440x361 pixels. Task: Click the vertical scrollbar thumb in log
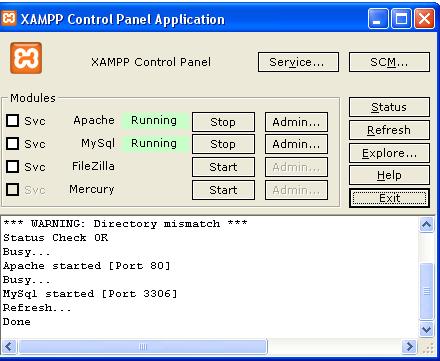426,291
